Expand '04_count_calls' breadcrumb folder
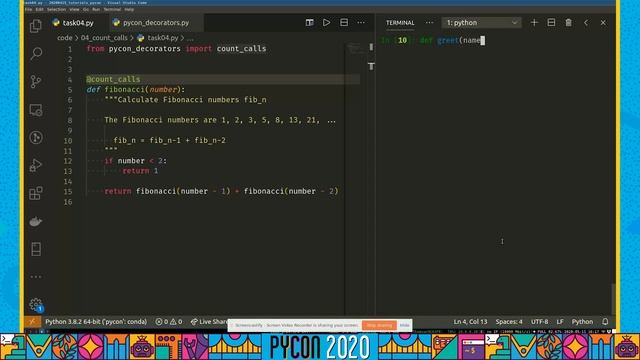 click(x=104, y=38)
